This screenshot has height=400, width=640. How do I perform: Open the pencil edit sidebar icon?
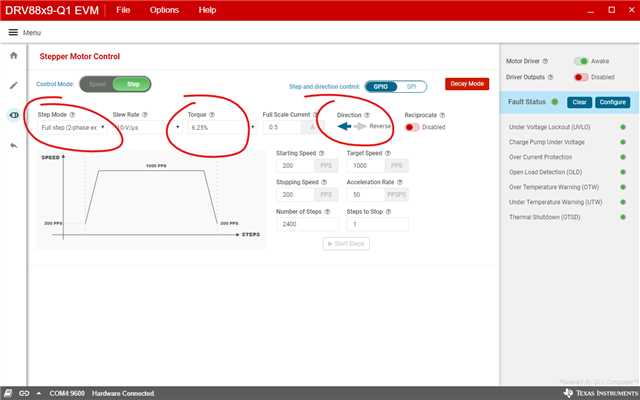click(x=13, y=85)
